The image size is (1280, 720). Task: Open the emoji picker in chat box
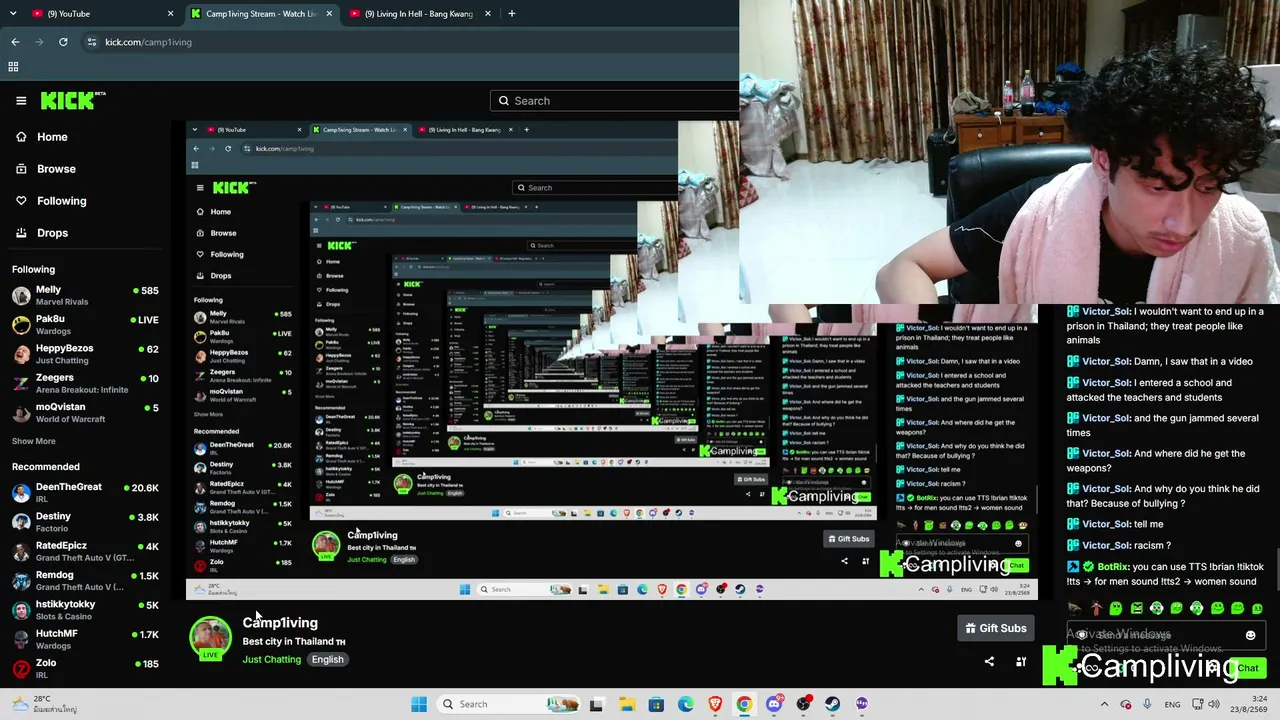(1250, 635)
